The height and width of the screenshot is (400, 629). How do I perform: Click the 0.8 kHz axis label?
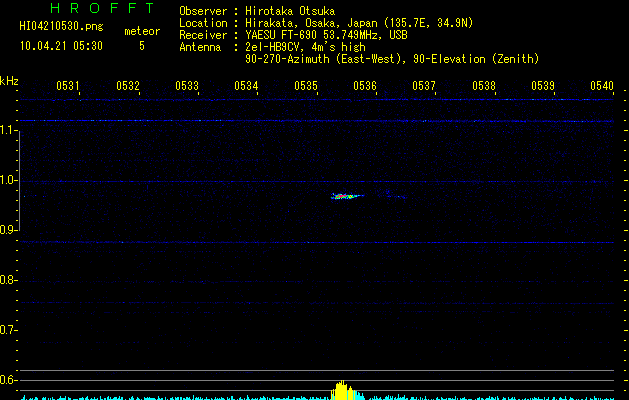coord(8,280)
